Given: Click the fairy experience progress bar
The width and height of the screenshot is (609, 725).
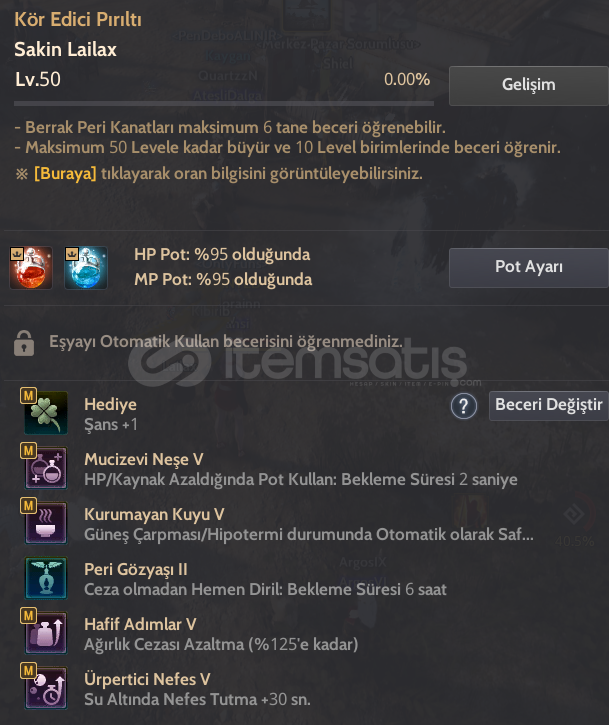Looking at the screenshot, I should tap(224, 104).
